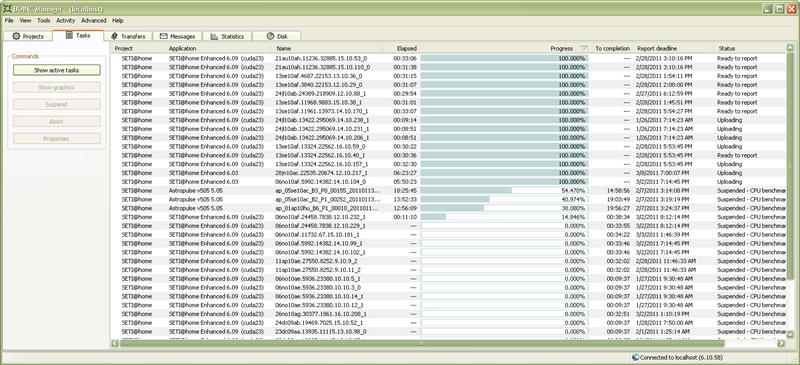Click the Statistics tab chart icon
This screenshot has height=365, width=800.
pyautogui.click(x=214, y=36)
